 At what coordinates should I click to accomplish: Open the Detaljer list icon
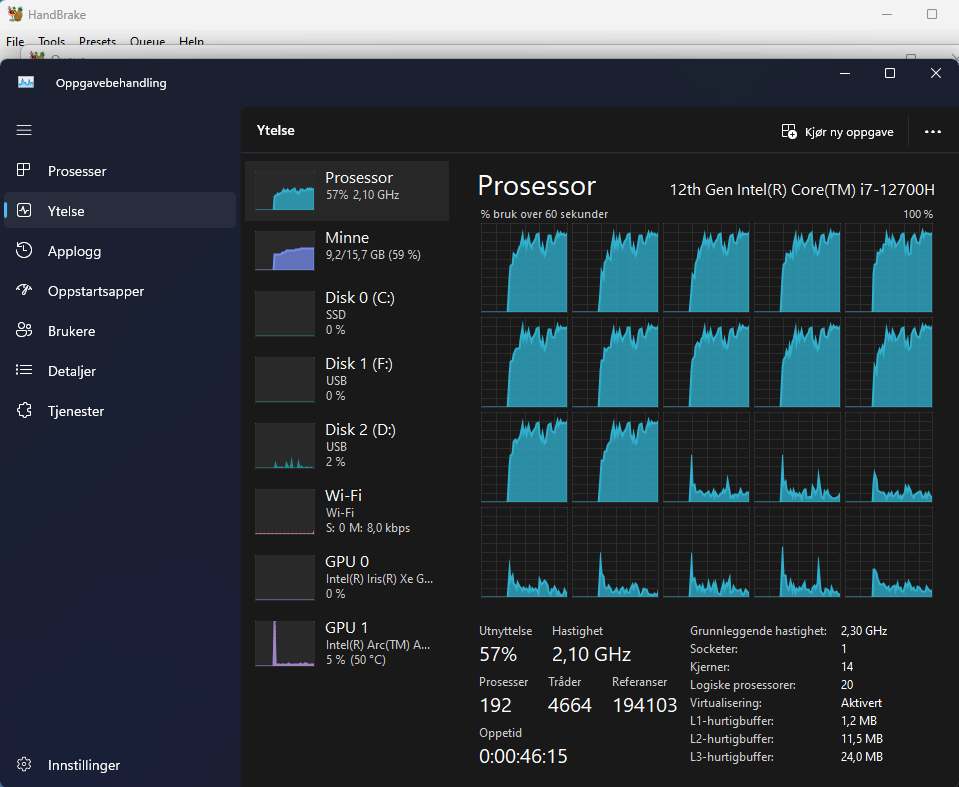click(x=25, y=371)
